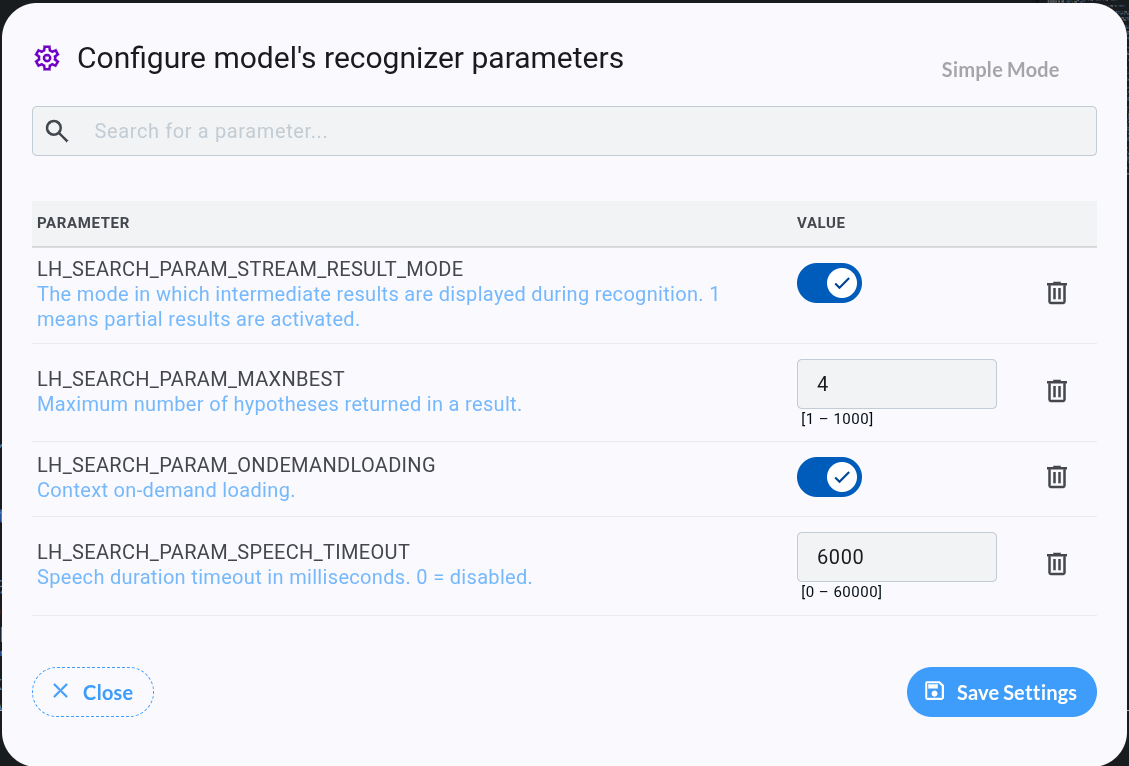
Task: Click the purple gear icon in title
Action: (x=47, y=58)
